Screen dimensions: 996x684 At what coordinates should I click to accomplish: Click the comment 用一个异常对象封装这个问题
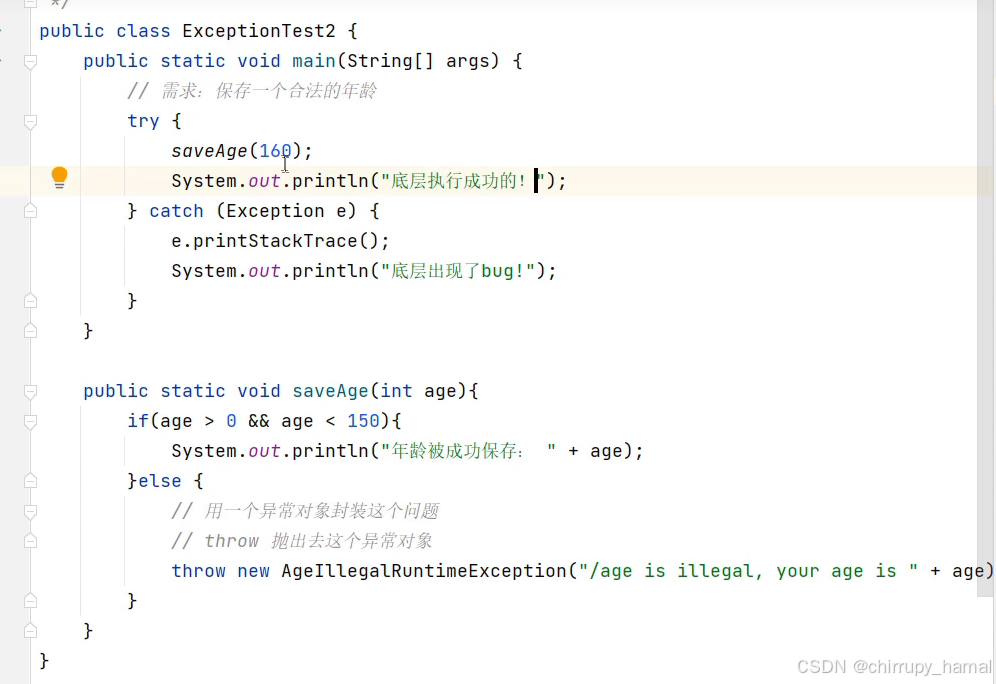click(305, 511)
